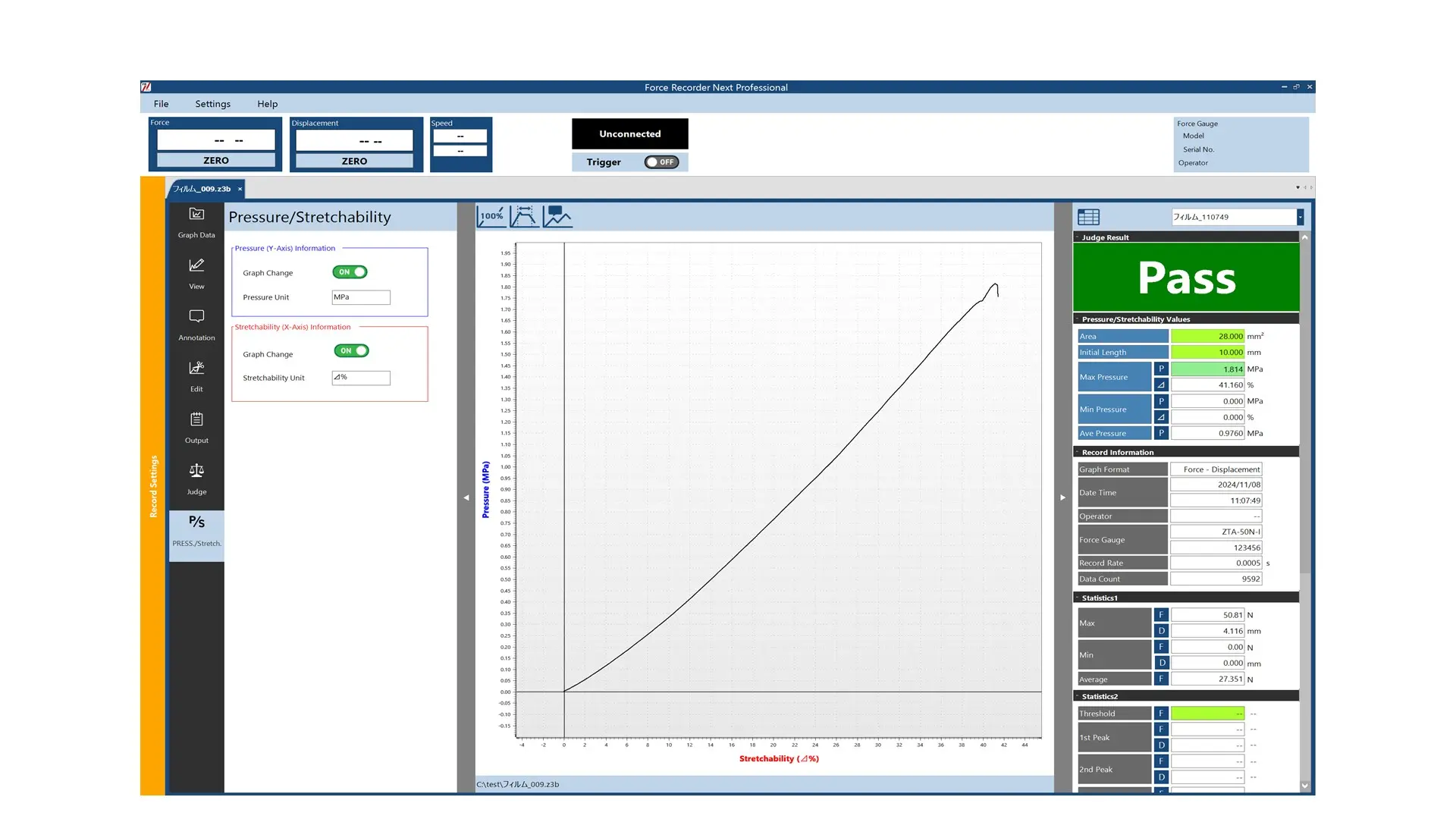Click the PRESS./Stretch P/S icon
This screenshot has height=819, width=1456.
click(x=196, y=529)
